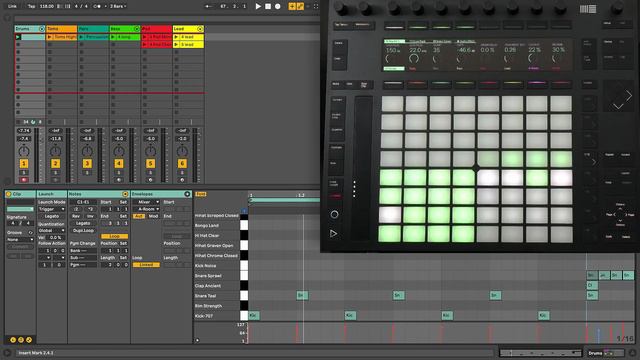Start playback with the transport Play button

(258, 6)
